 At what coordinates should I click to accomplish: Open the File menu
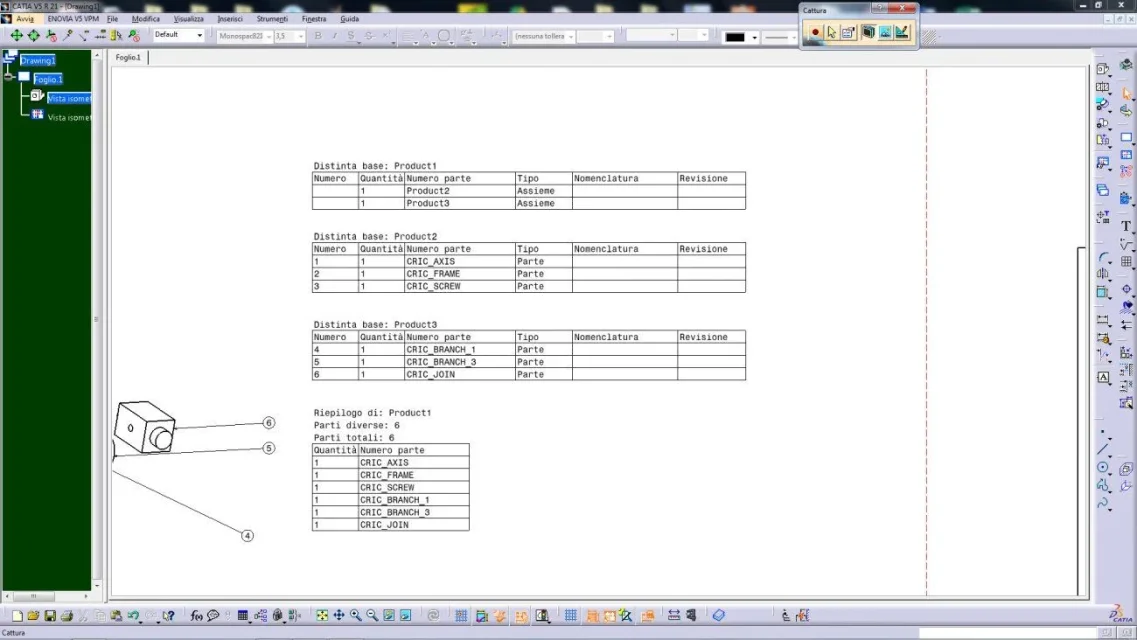(112, 19)
